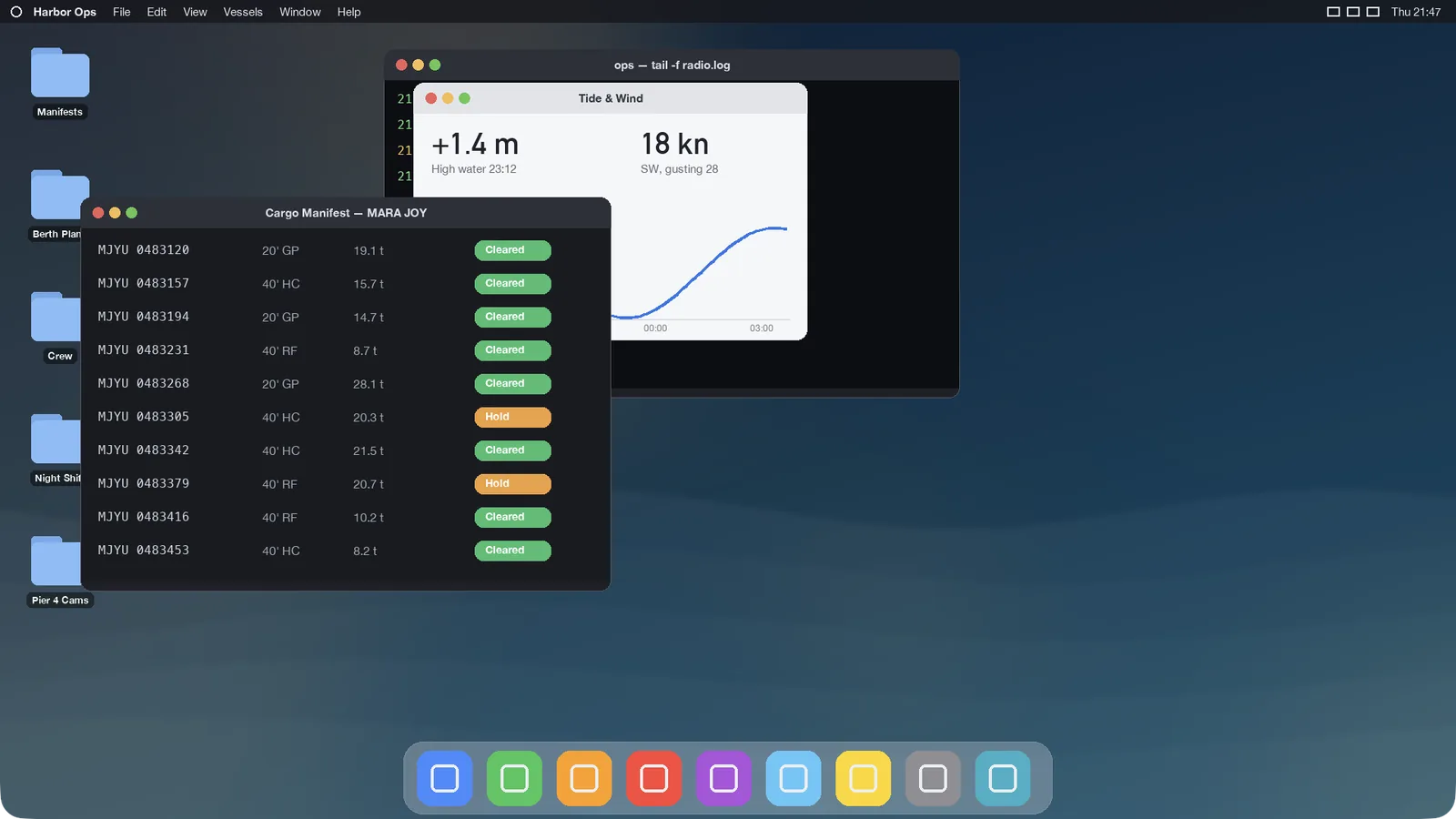Click the tide curve chart
Screen dimensions: 1456x819
[x=700, y=273]
